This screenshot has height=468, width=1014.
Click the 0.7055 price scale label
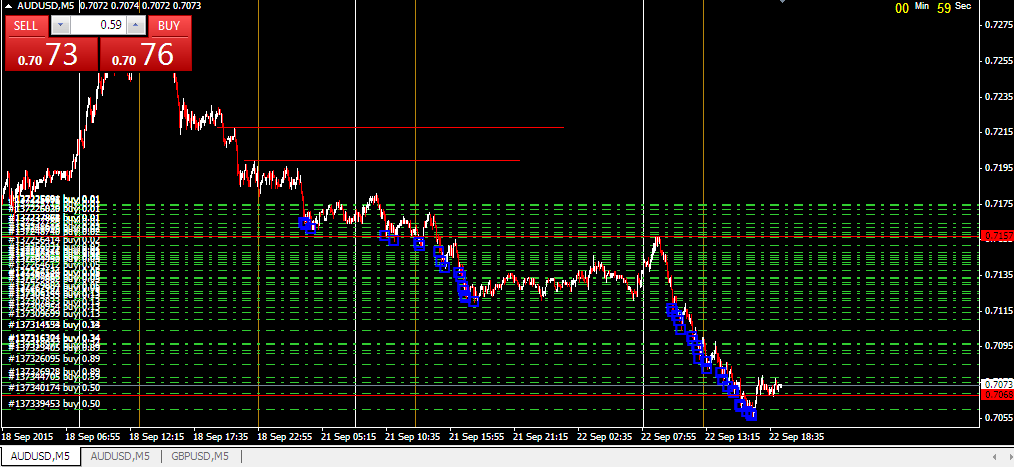[998, 418]
